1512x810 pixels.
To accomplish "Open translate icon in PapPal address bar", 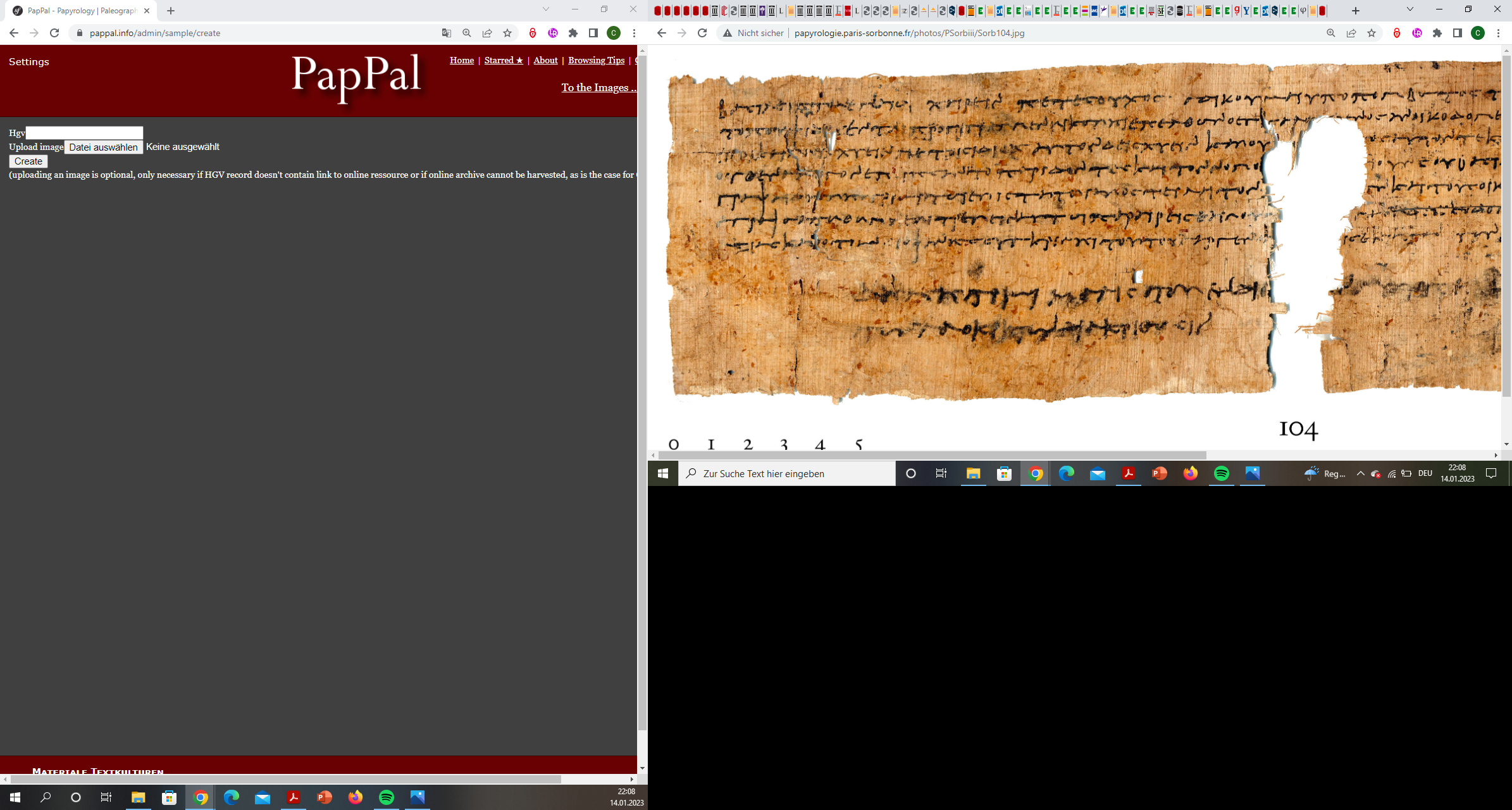I will [447, 33].
